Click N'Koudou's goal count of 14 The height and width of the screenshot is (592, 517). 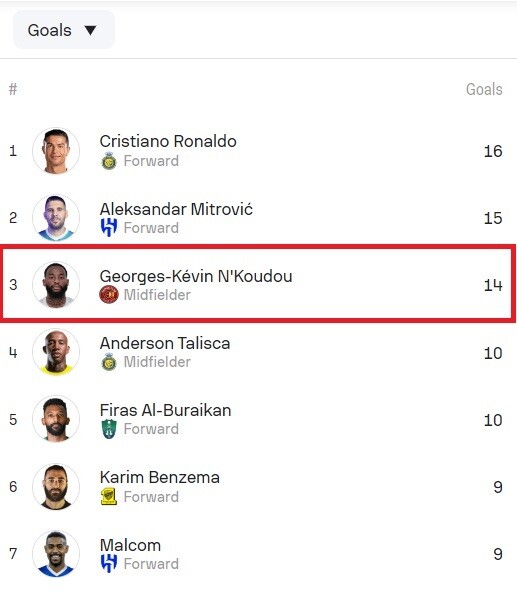pos(493,285)
